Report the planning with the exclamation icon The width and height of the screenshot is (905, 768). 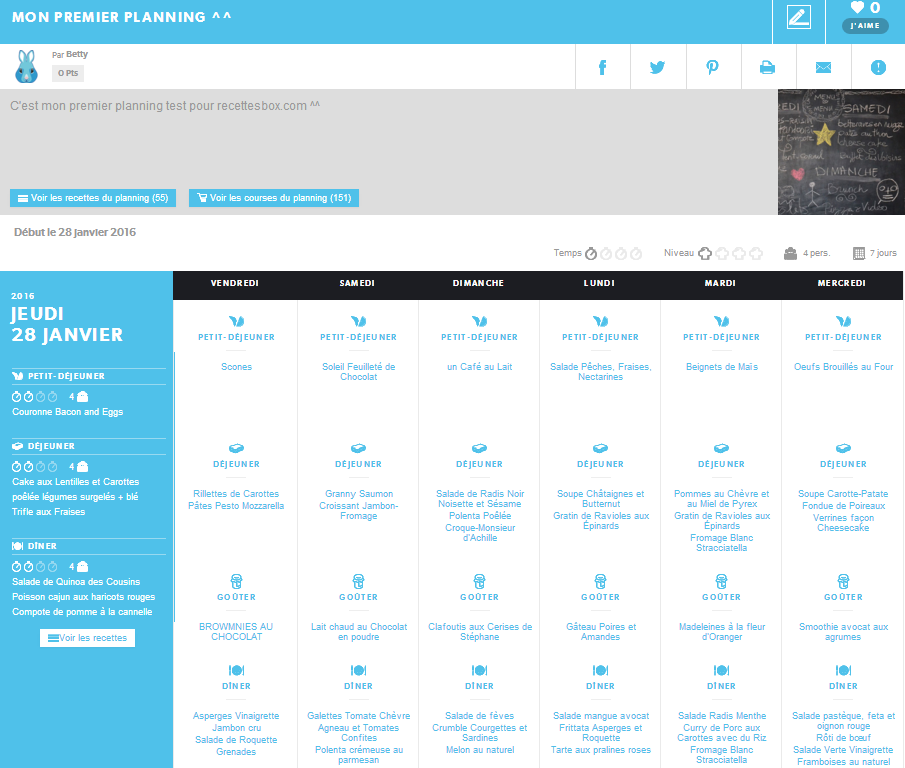[x=878, y=67]
